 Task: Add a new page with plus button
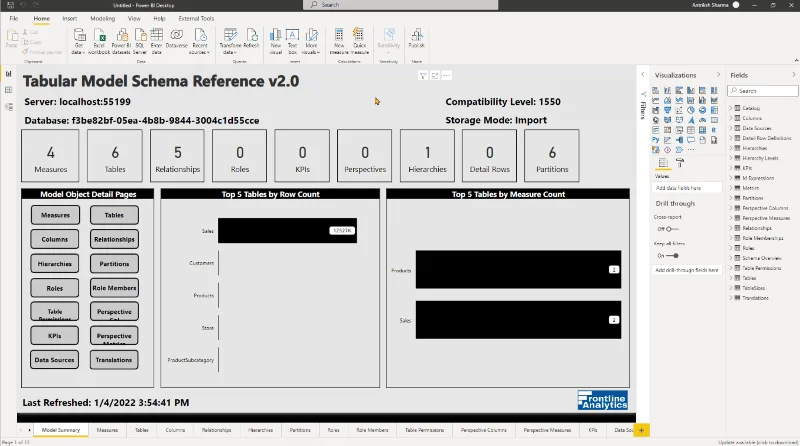(641, 430)
